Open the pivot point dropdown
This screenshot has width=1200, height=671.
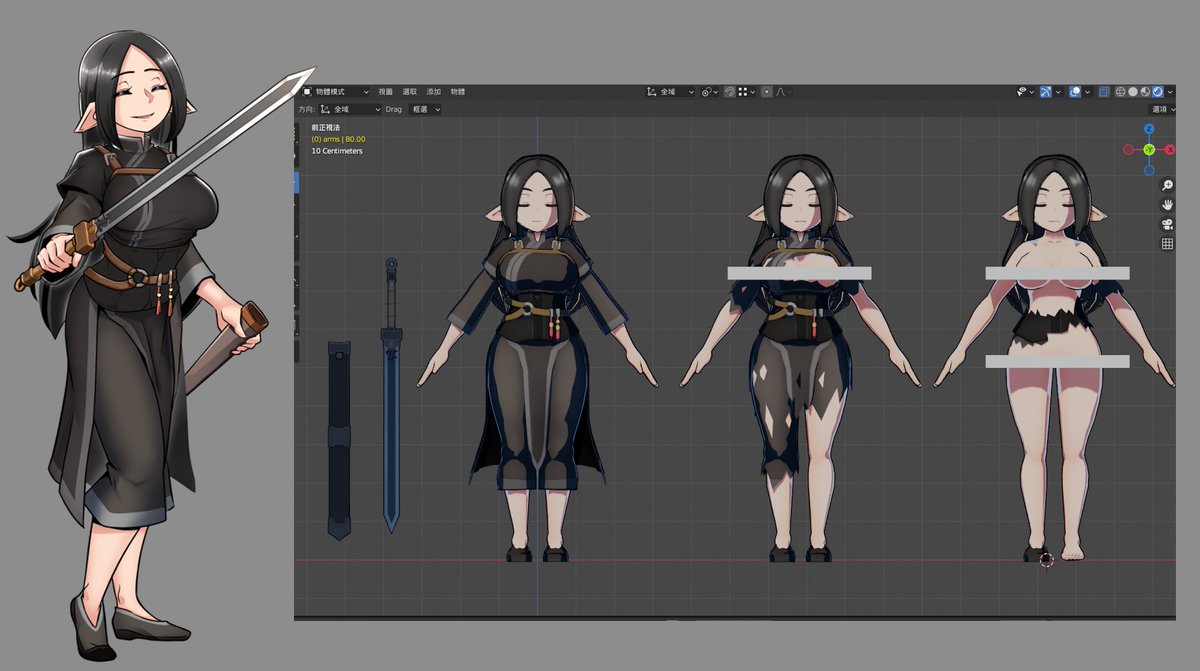(710, 92)
